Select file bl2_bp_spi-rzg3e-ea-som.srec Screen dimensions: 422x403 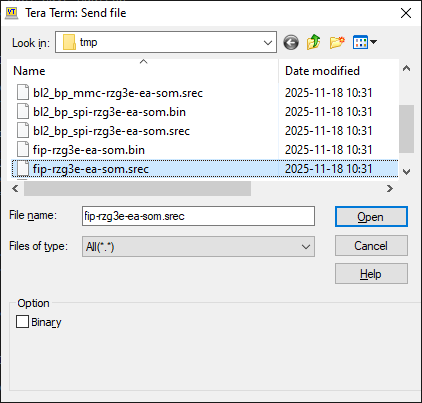coord(111,131)
